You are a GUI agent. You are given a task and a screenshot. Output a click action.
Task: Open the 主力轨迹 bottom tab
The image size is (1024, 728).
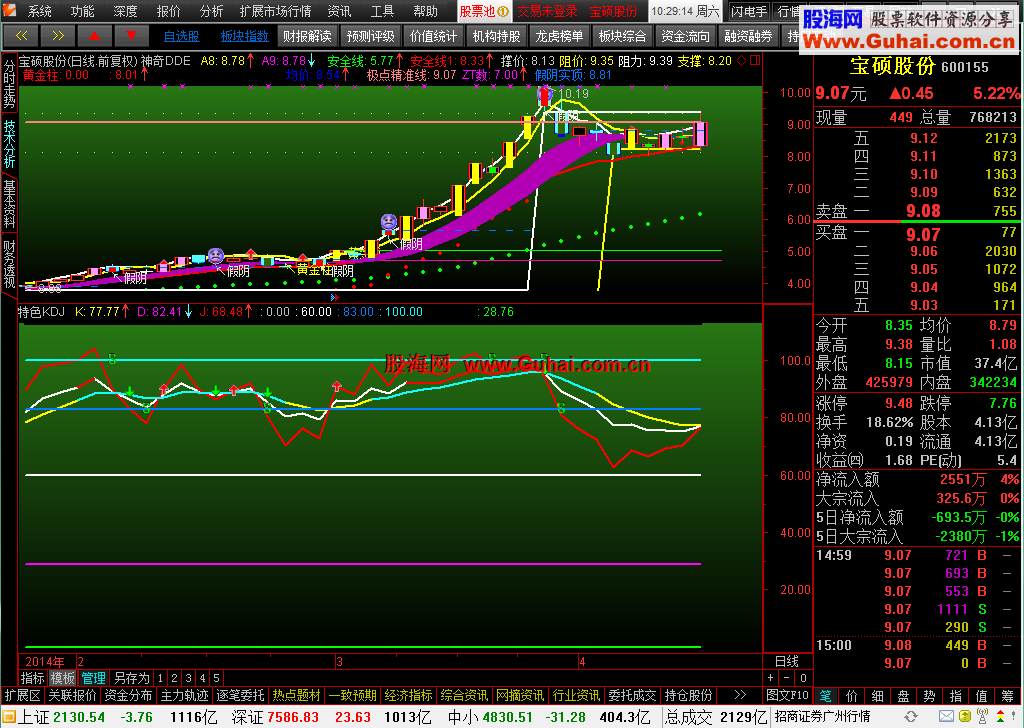pyautogui.click(x=184, y=695)
